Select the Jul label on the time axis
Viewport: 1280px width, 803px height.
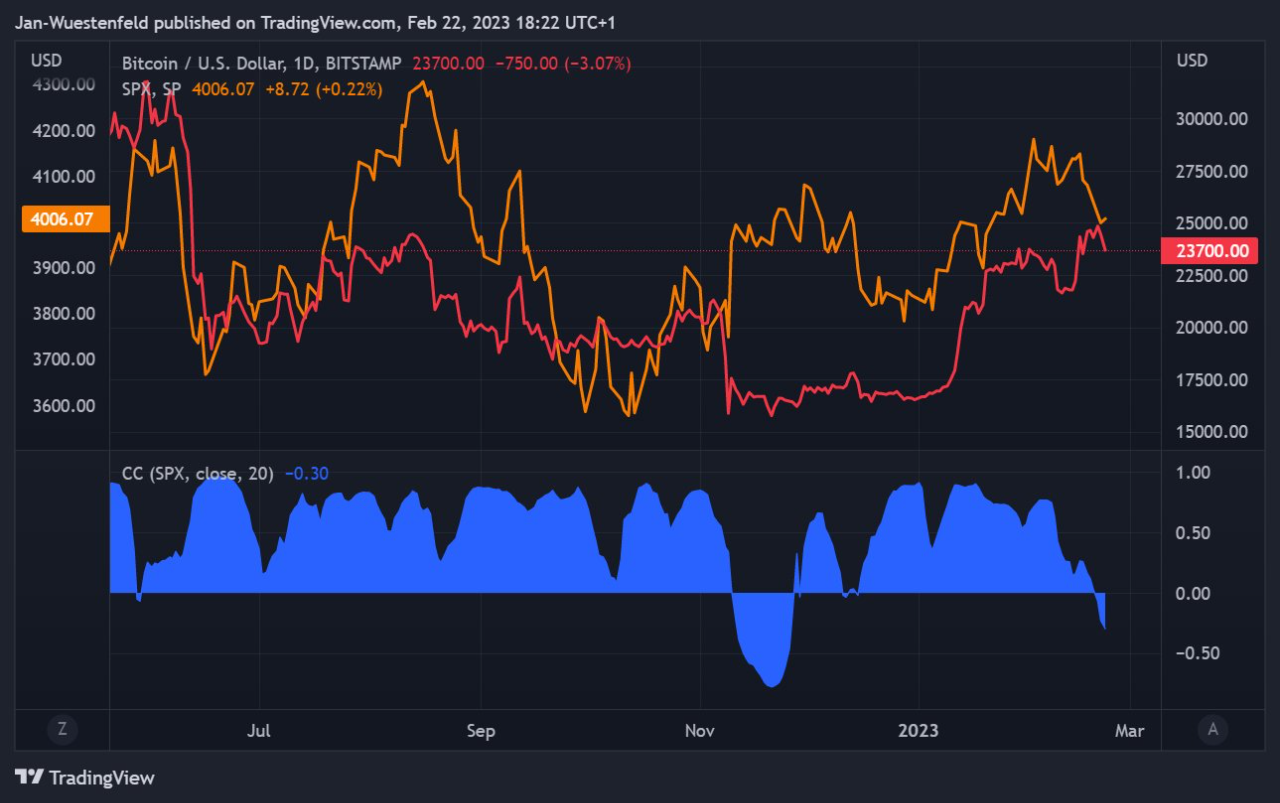click(x=258, y=731)
